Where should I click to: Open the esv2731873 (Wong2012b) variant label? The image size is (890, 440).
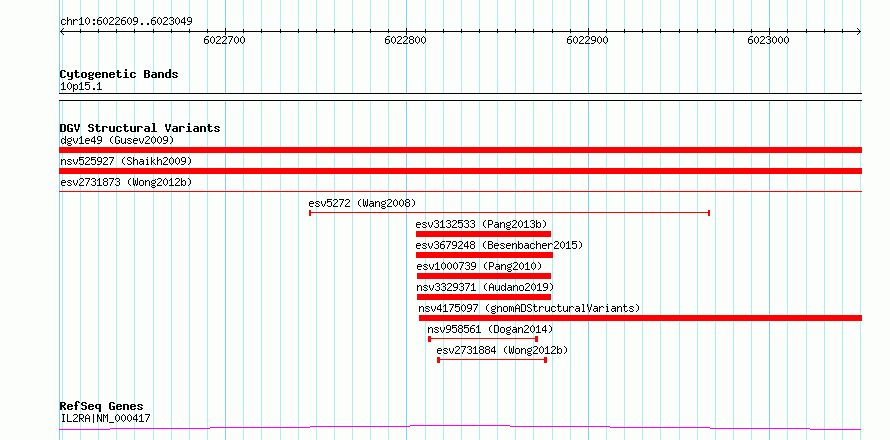[126, 182]
